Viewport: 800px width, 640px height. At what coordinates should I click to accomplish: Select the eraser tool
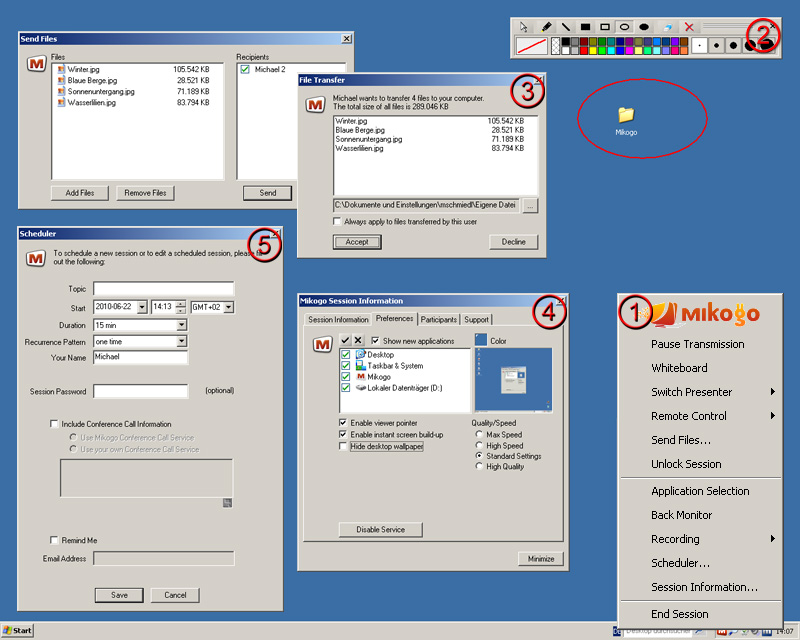[667, 28]
